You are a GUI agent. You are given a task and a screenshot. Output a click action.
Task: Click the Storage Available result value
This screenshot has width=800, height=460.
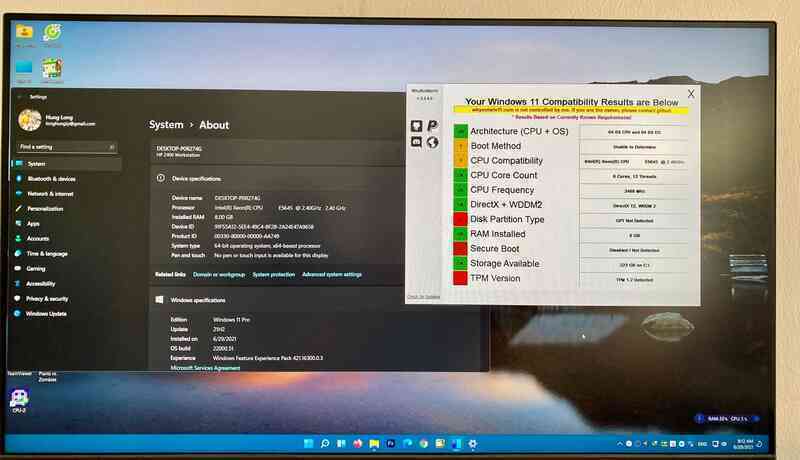[x=634, y=265]
